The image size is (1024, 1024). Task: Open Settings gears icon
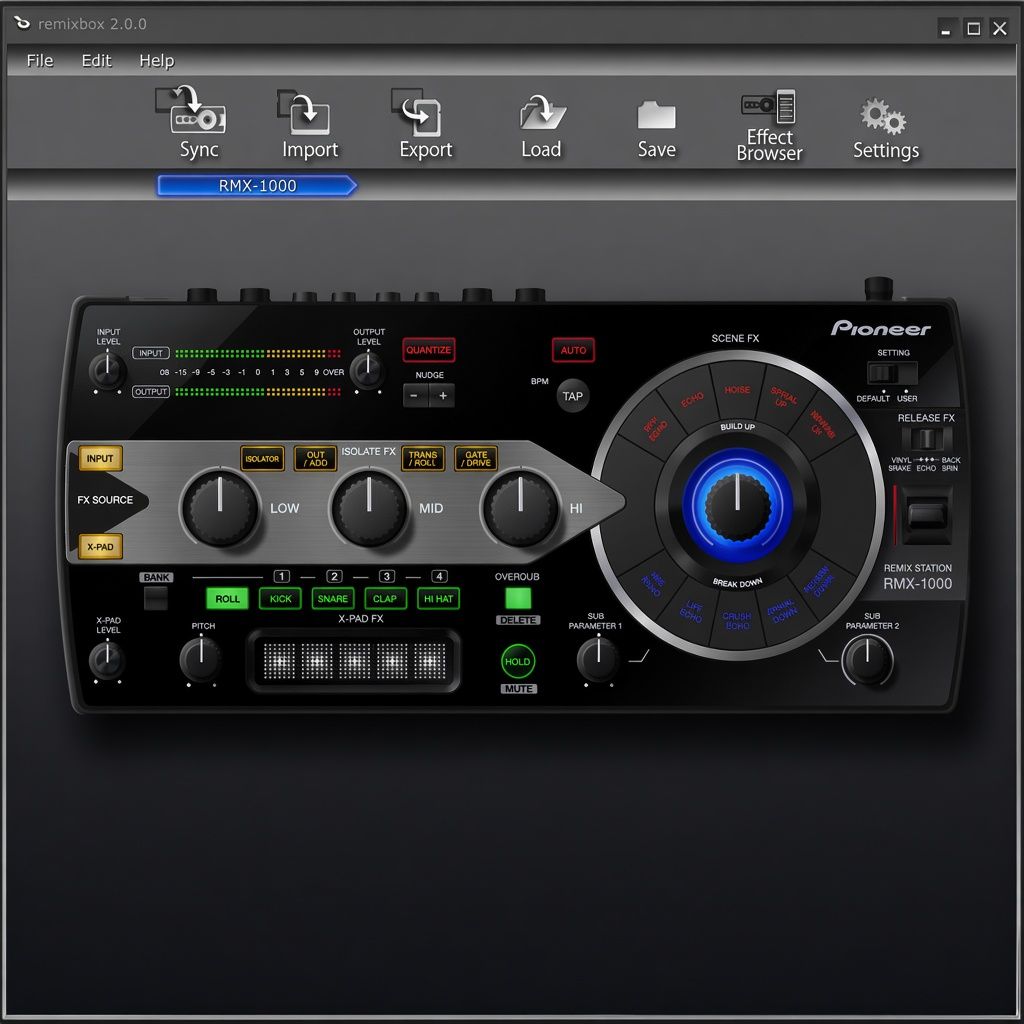coord(886,129)
